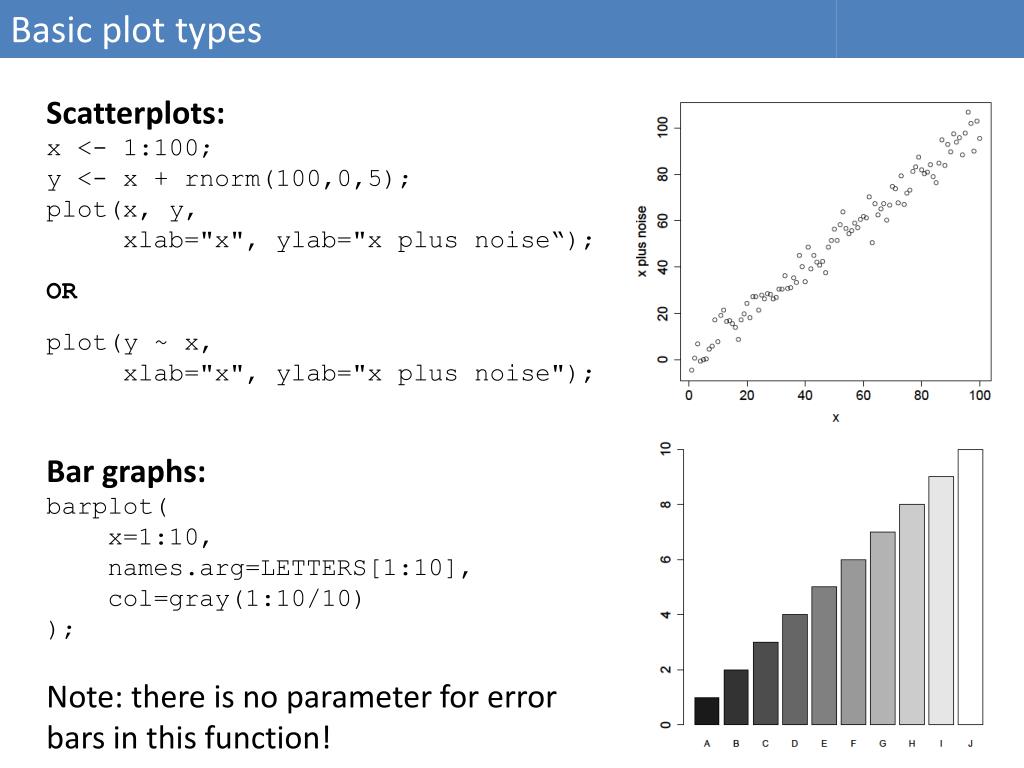Click the note about error bars
This screenshot has width=1024, height=768.
tap(302, 717)
